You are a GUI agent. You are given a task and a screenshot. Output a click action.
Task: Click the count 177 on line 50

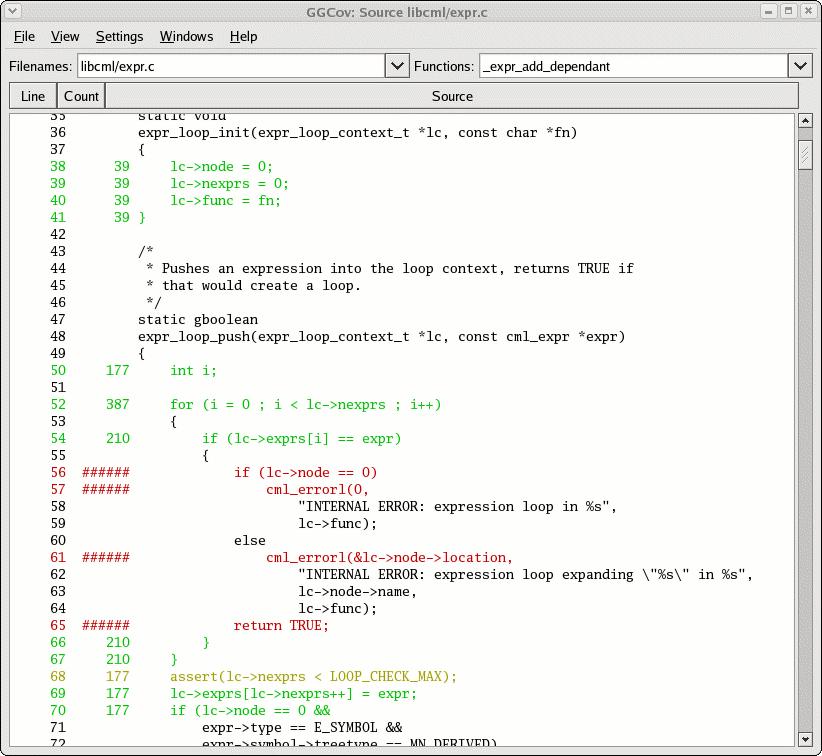point(117,371)
